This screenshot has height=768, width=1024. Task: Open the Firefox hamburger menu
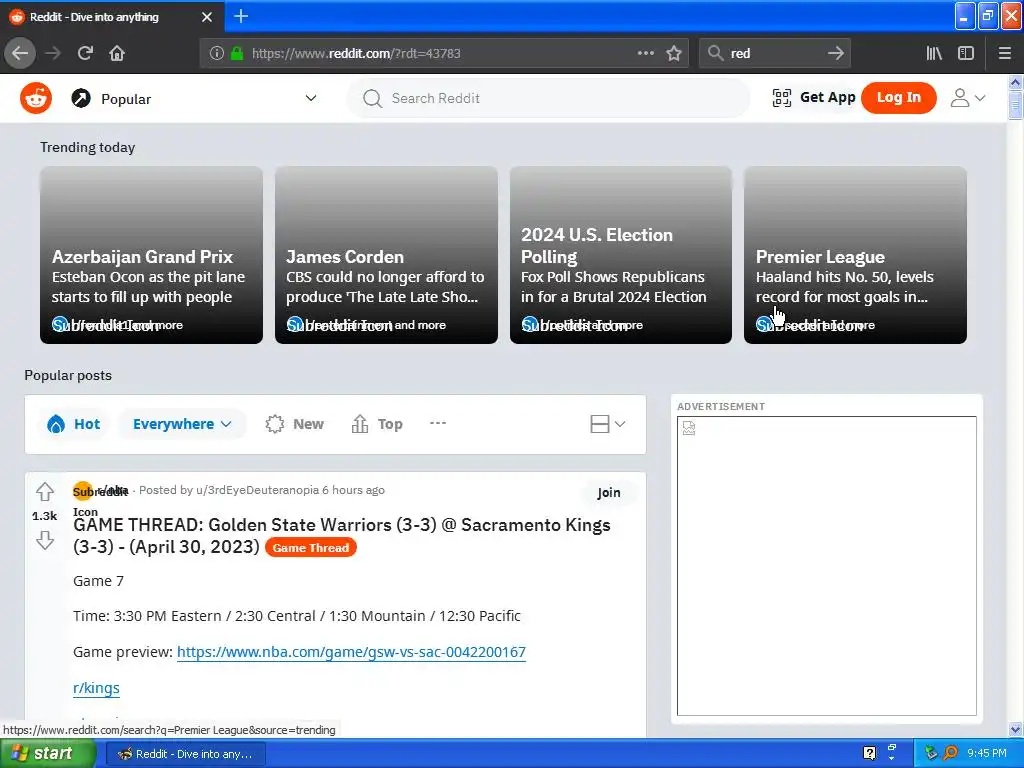point(1005,53)
